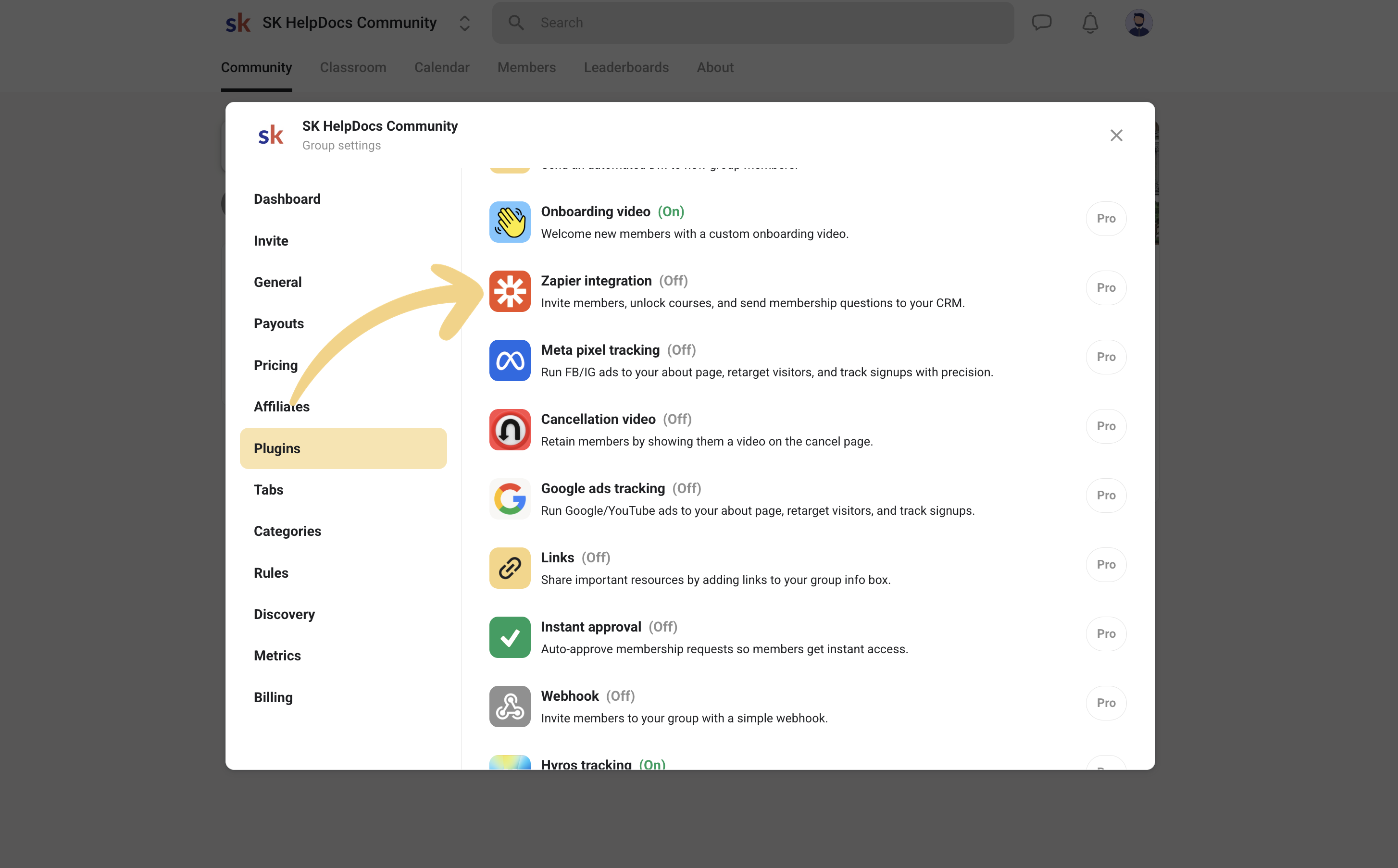Screen dimensions: 1398x868
Task: Close the Group settings dialog
Action: point(1115,136)
